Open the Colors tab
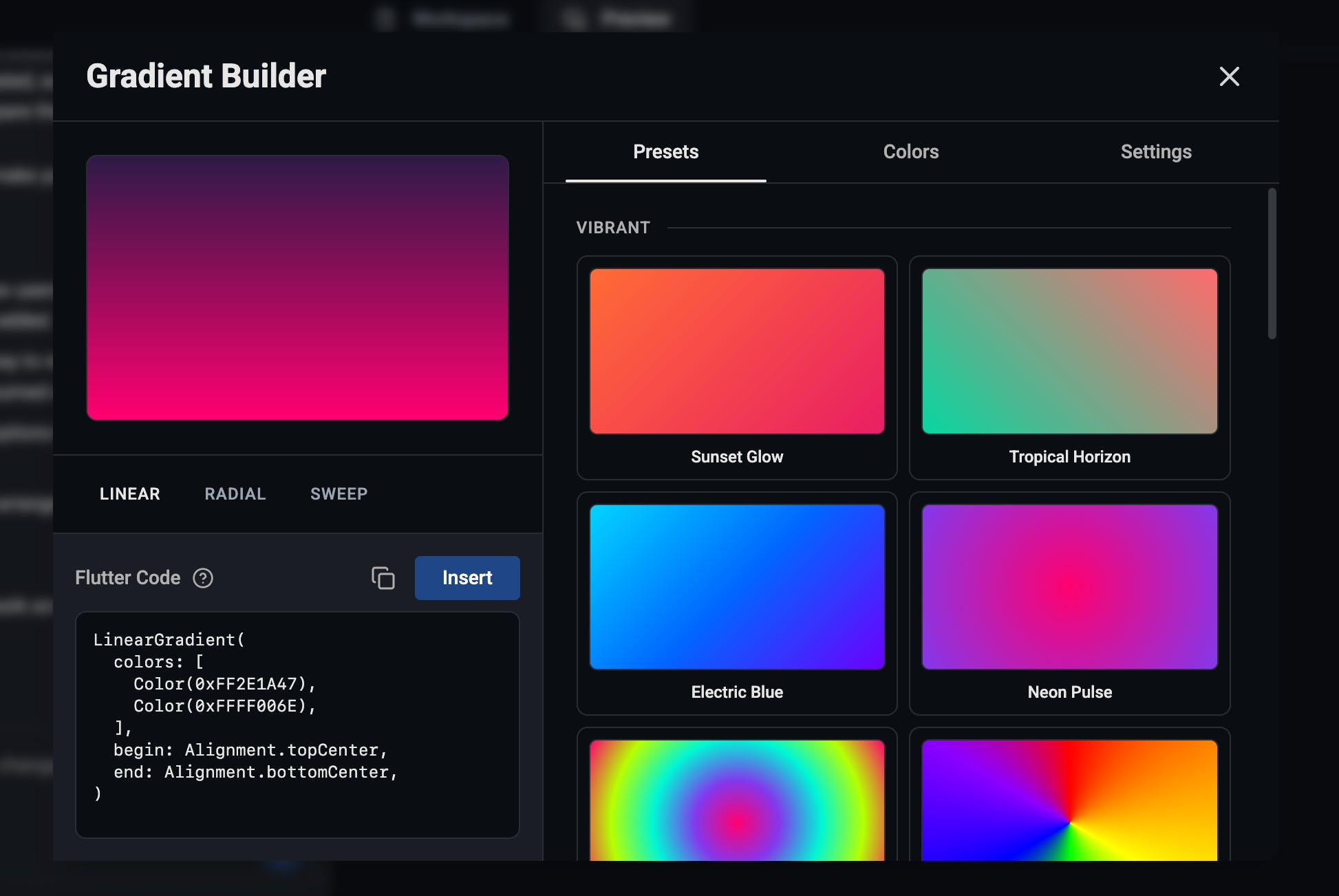Screen dimensions: 1339x896 click(910, 152)
